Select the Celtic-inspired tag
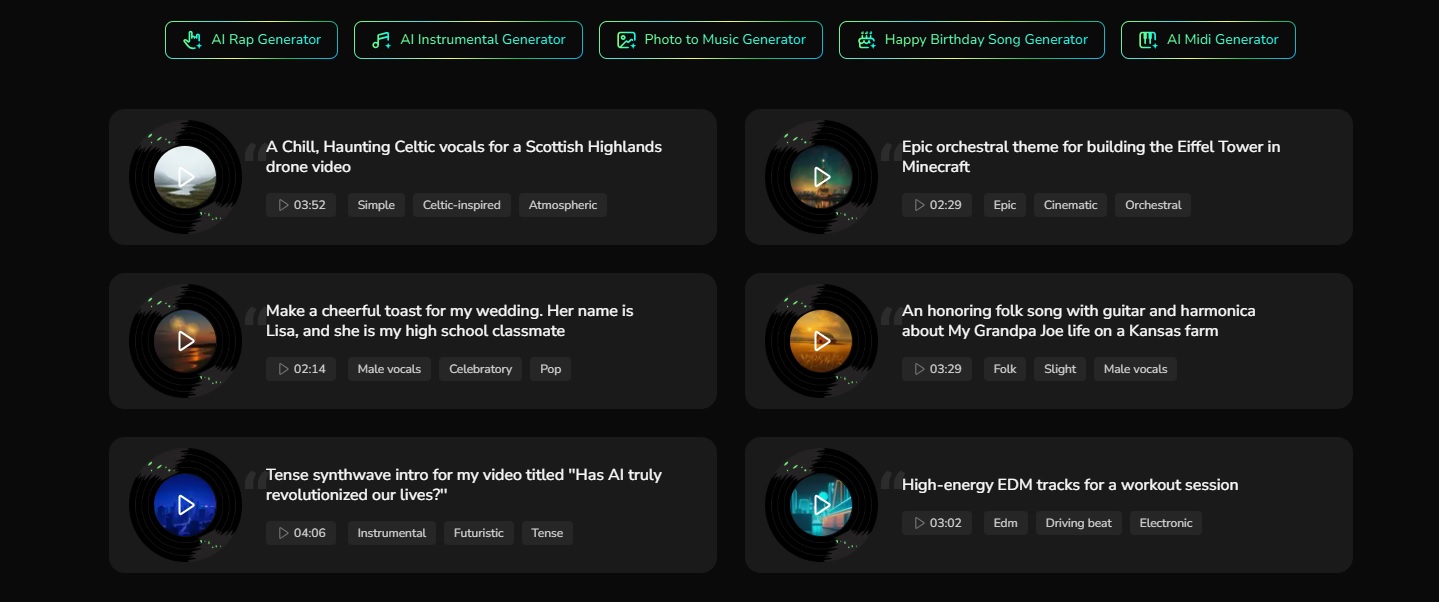The width and height of the screenshot is (1439, 602). (x=461, y=205)
